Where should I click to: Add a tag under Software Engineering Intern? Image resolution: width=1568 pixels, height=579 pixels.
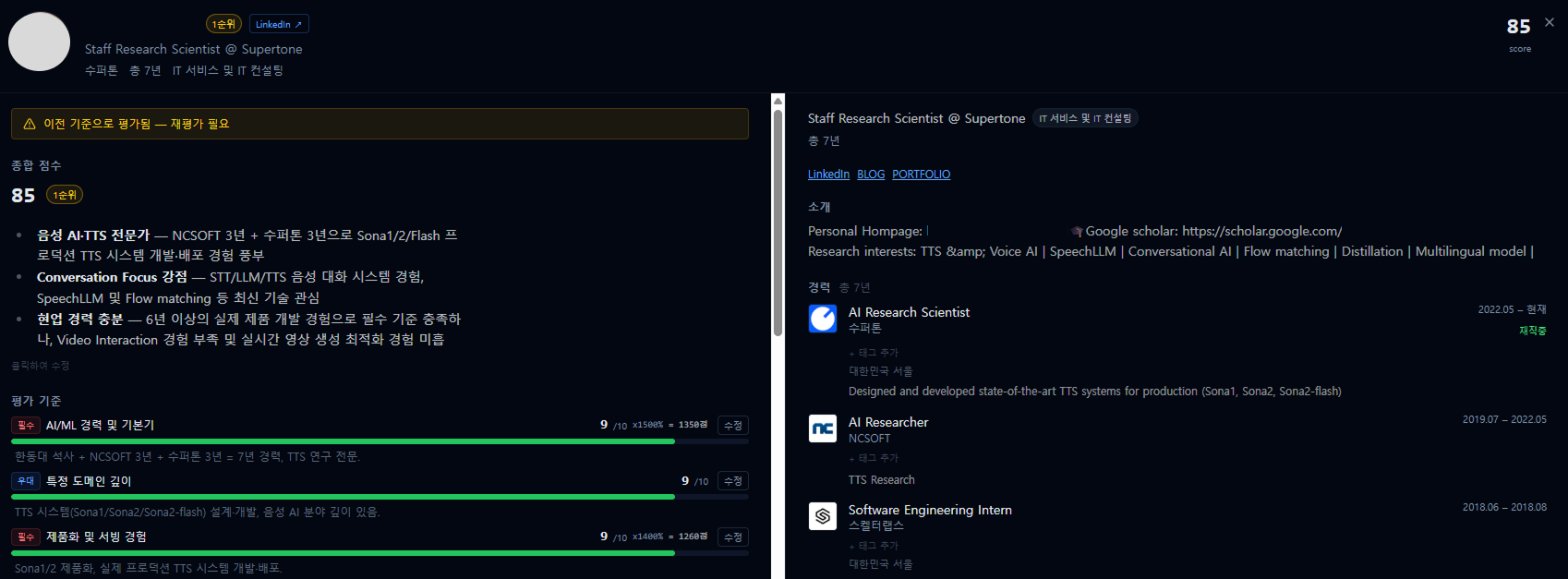pyautogui.click(x=874, y=546)
